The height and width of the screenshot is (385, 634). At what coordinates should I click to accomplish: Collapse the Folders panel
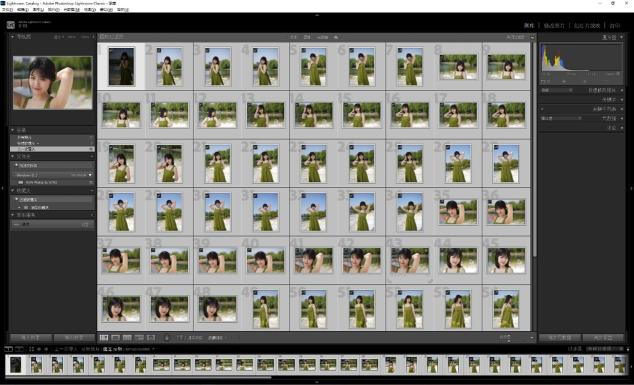click(13, 156)
